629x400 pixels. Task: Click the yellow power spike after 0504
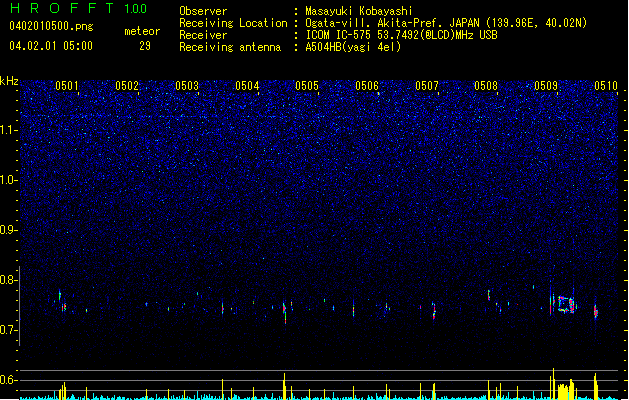pos(284,386)
